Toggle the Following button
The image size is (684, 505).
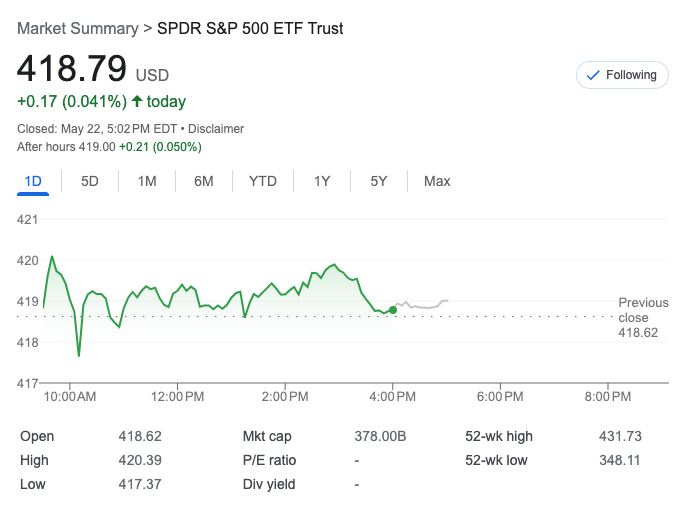coord(622,75)
